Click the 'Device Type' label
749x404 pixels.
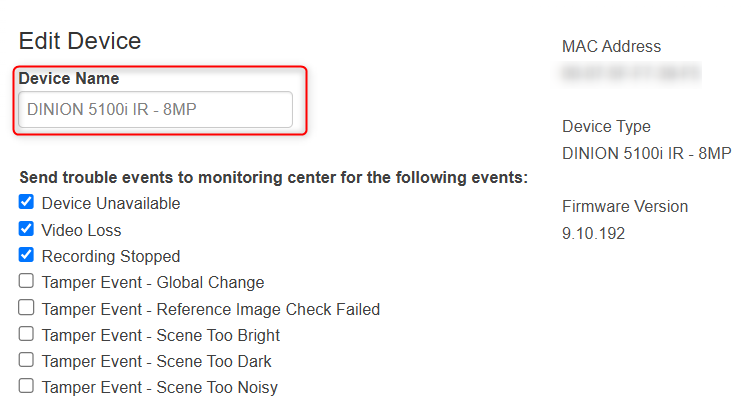click(606, 127)
